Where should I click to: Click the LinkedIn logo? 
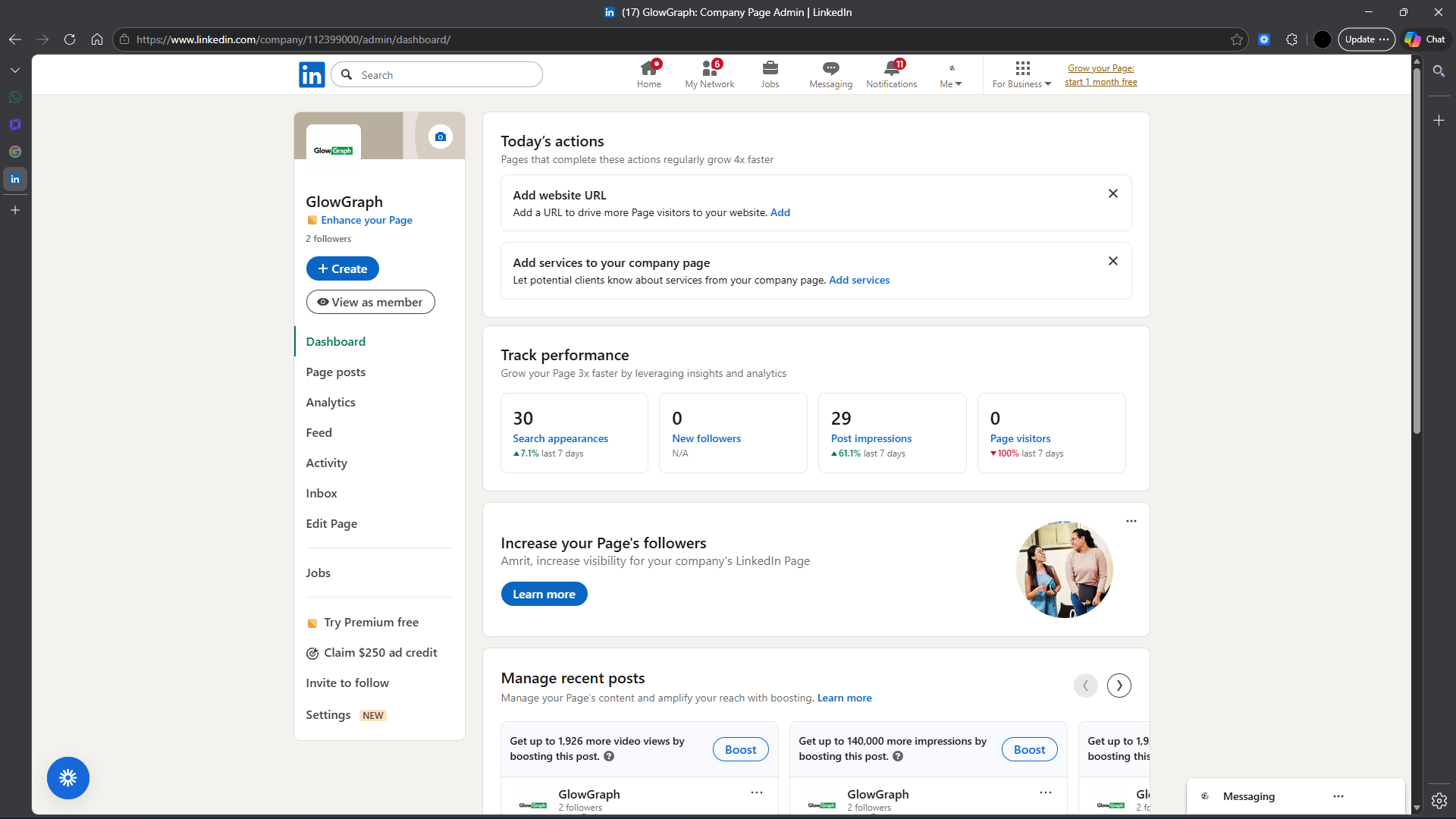click(312, 74)
